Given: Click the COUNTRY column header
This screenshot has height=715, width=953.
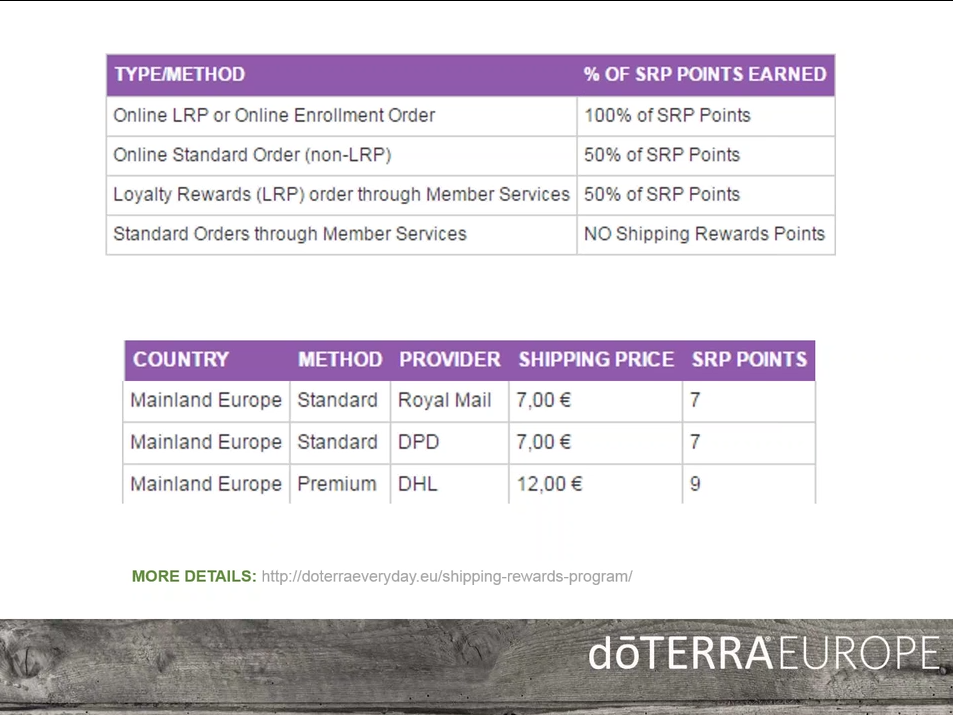Looking at the screenshot, I should click(x=181, y=359).
